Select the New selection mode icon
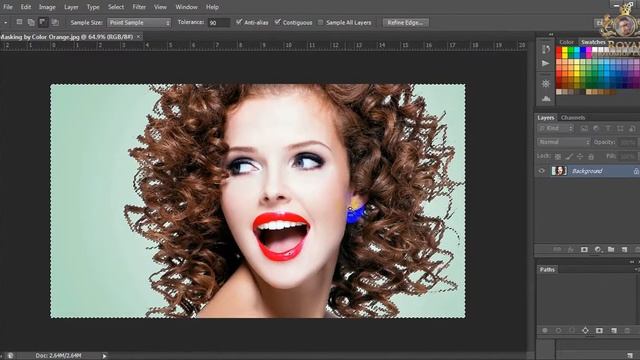The height and width of the screenshot is (360, 640). (x=19, y=22)
